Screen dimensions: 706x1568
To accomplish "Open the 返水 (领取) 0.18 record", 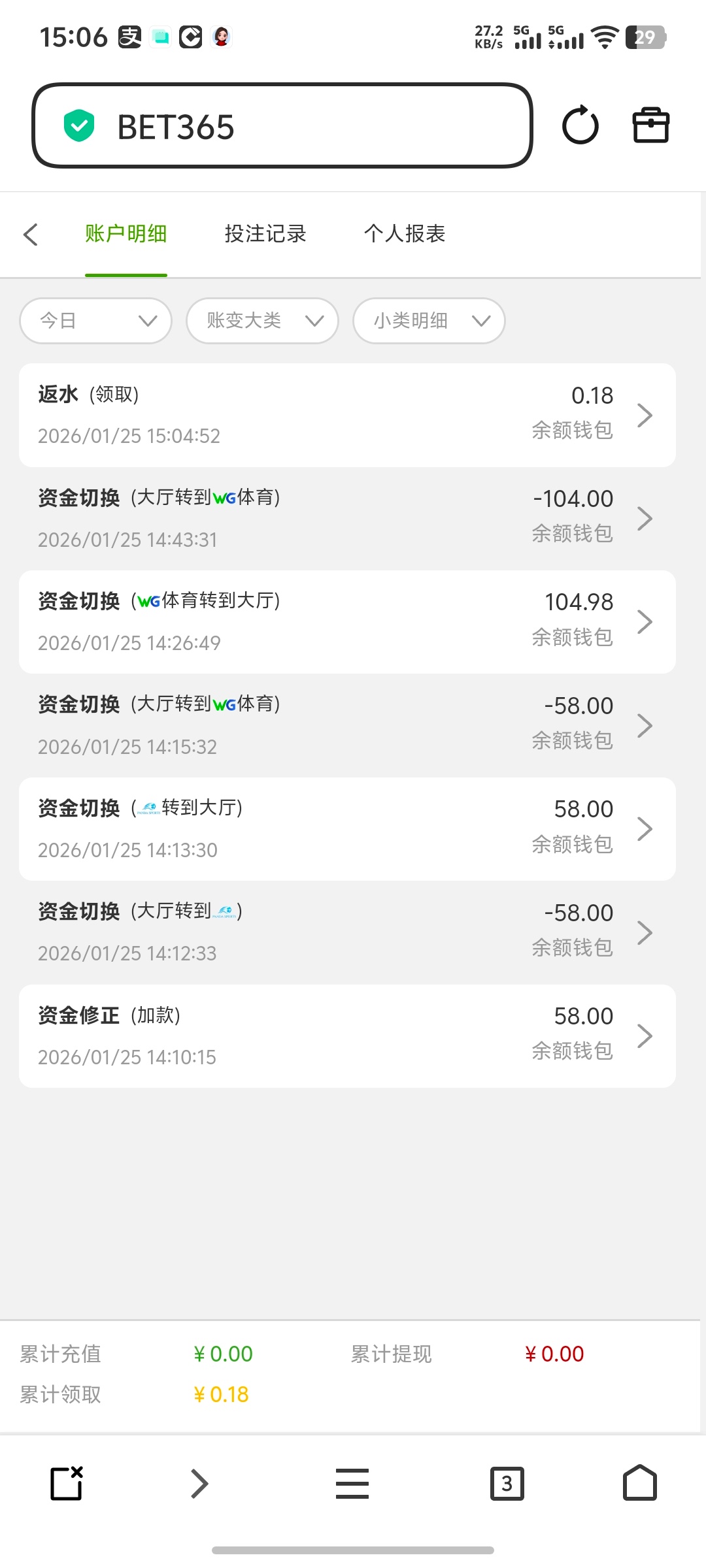I will pyautogui.click(x=346, y=415).
